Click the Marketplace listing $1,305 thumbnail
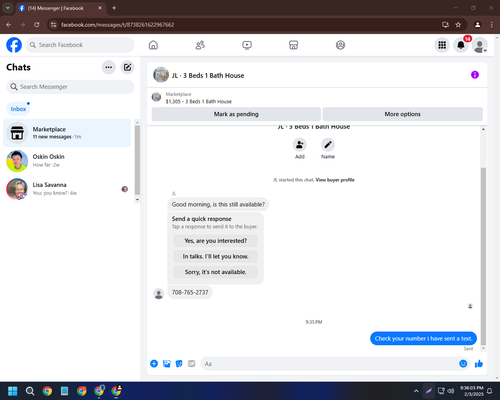Screen dimensions: 500x400 coord(156,97)
